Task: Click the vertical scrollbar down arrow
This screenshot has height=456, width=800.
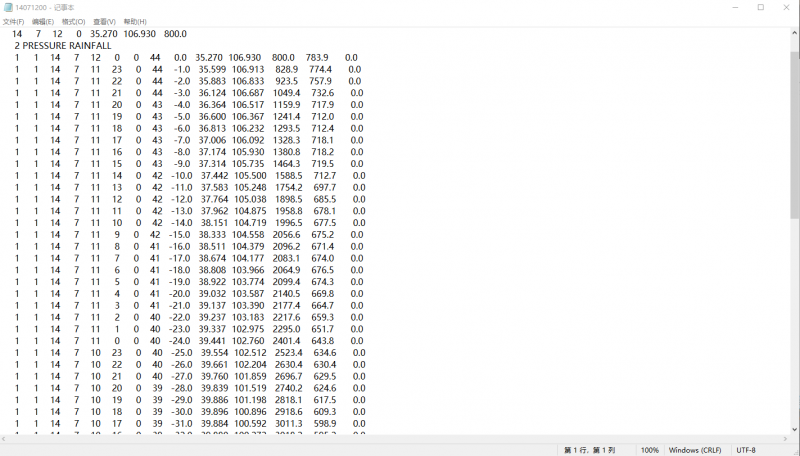Action: pos(795,428)
